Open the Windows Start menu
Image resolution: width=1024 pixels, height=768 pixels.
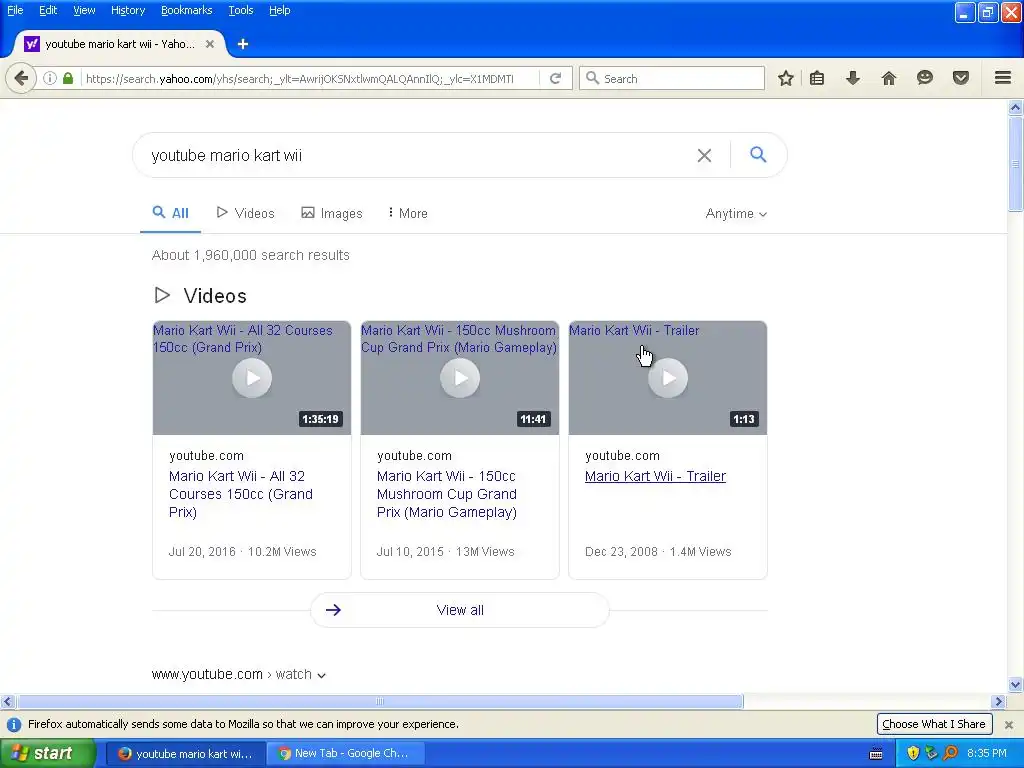47,754
